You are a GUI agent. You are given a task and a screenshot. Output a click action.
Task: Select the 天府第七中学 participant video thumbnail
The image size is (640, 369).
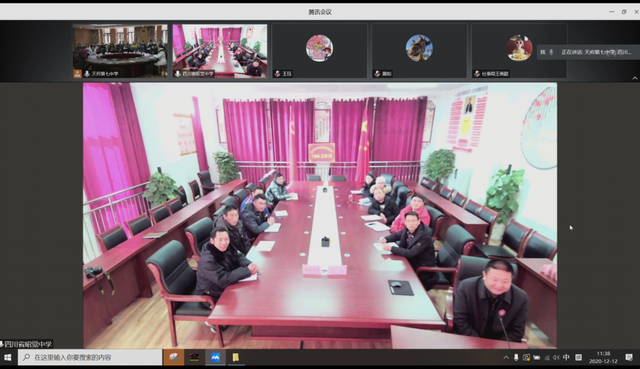pyautogui.click(x=120, y=51)
